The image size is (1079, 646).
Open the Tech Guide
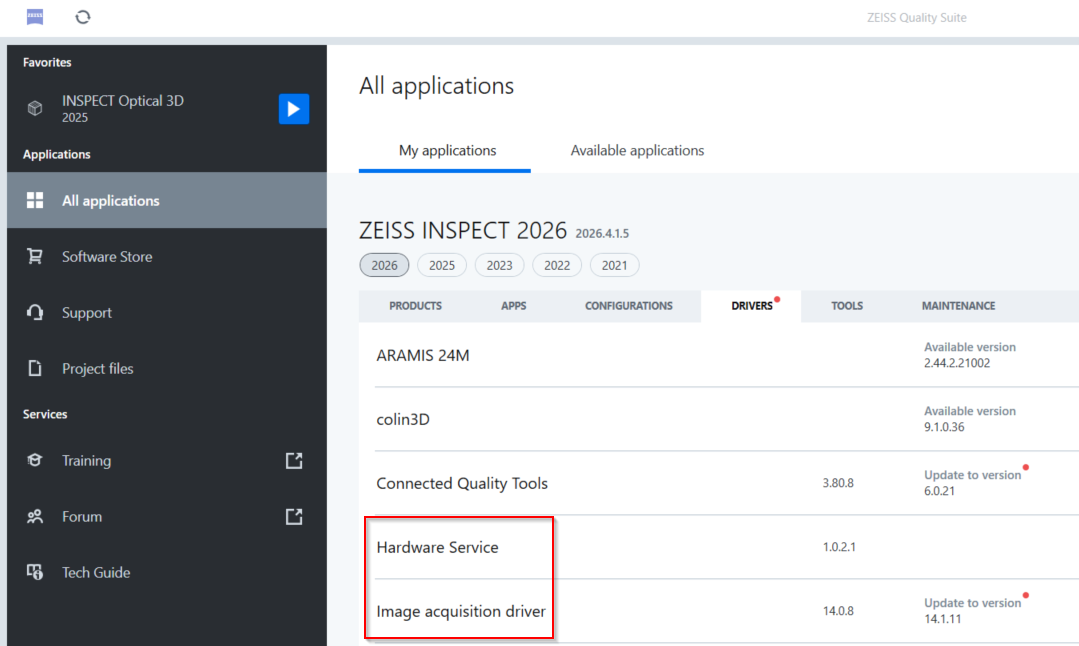pyautogui.click(x=167, y=572)
